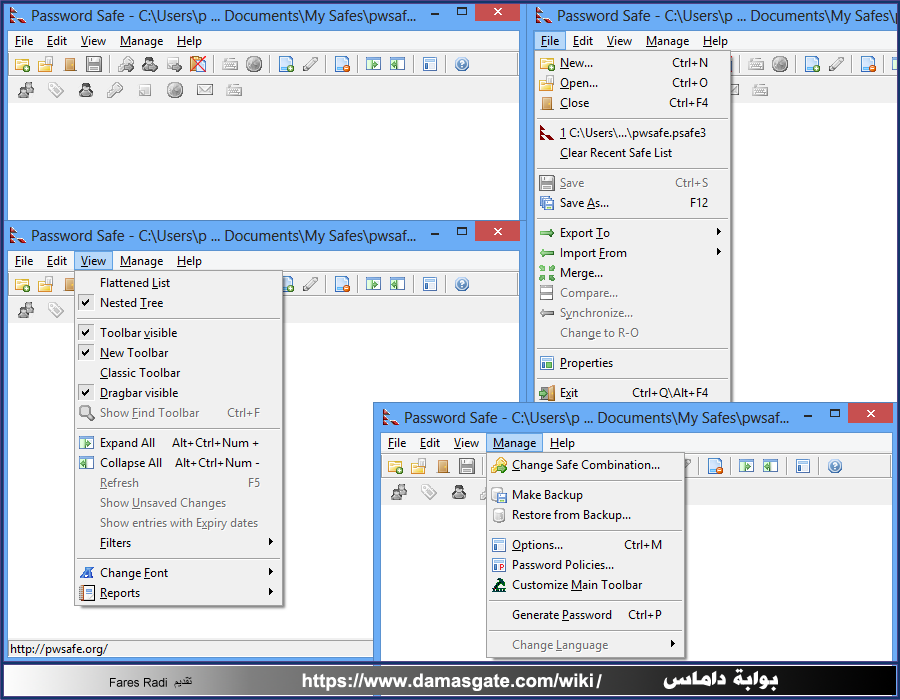Click Copy Password to clipboard icon in top-left window
The image size is (900, 700).
click(126, 64)
